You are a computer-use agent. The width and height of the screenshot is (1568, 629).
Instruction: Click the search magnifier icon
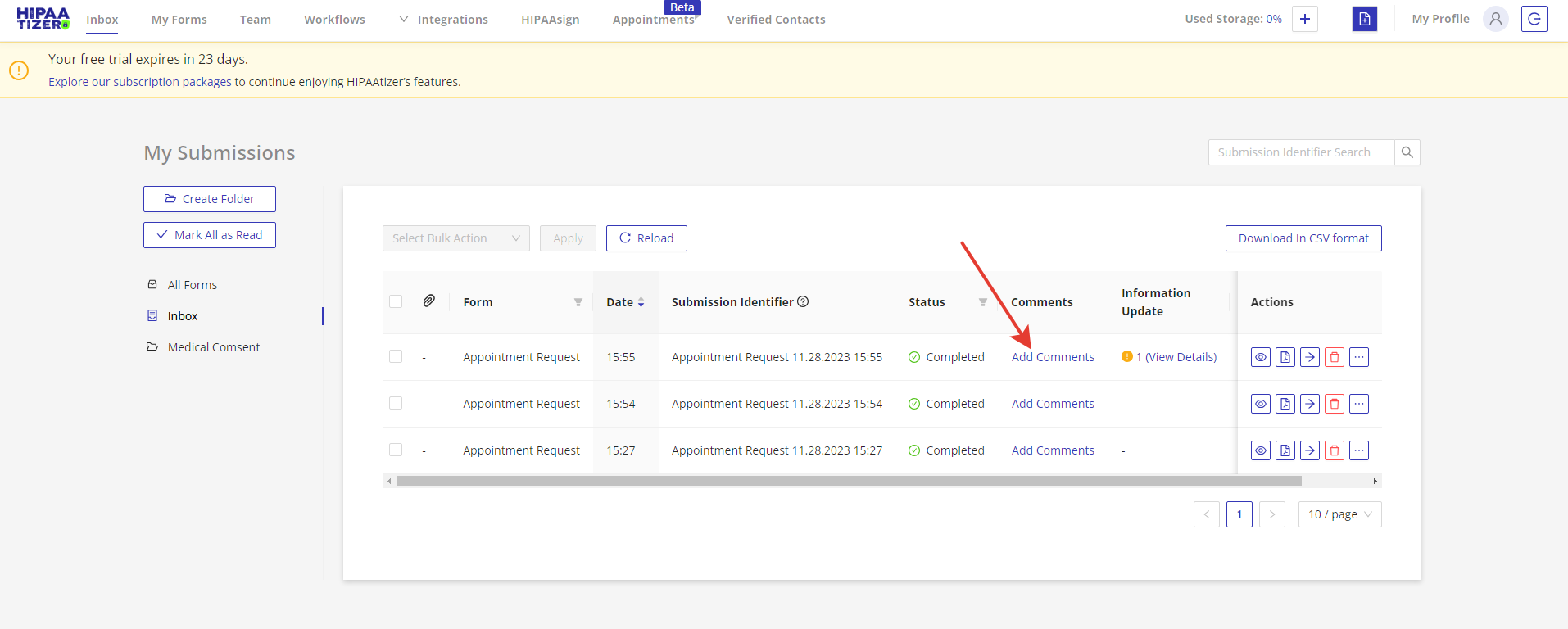(x=1407, y=152)
